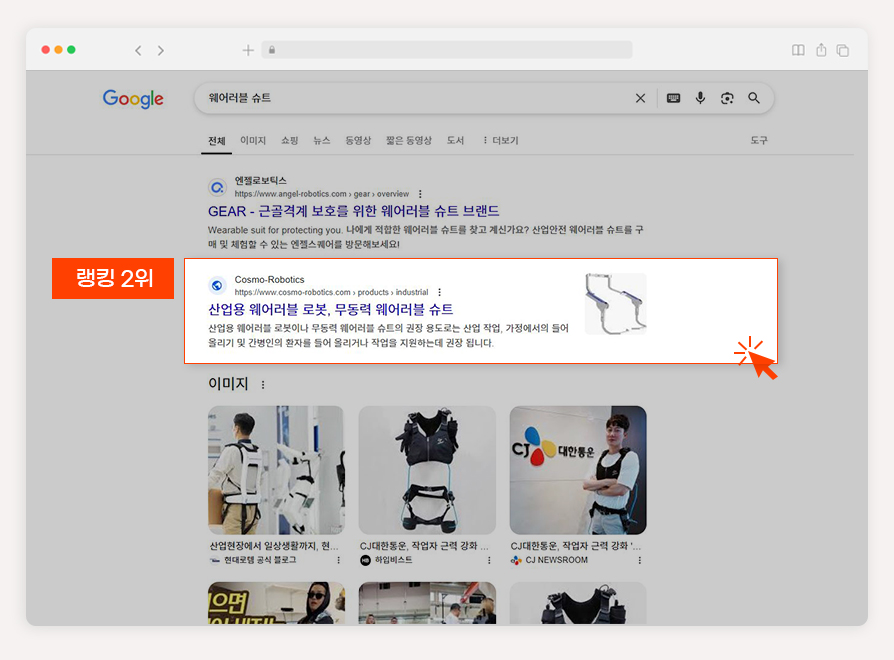Expand the 더보기 more filters menu
This screenshot has height=660, width=894.
(501, 140)
